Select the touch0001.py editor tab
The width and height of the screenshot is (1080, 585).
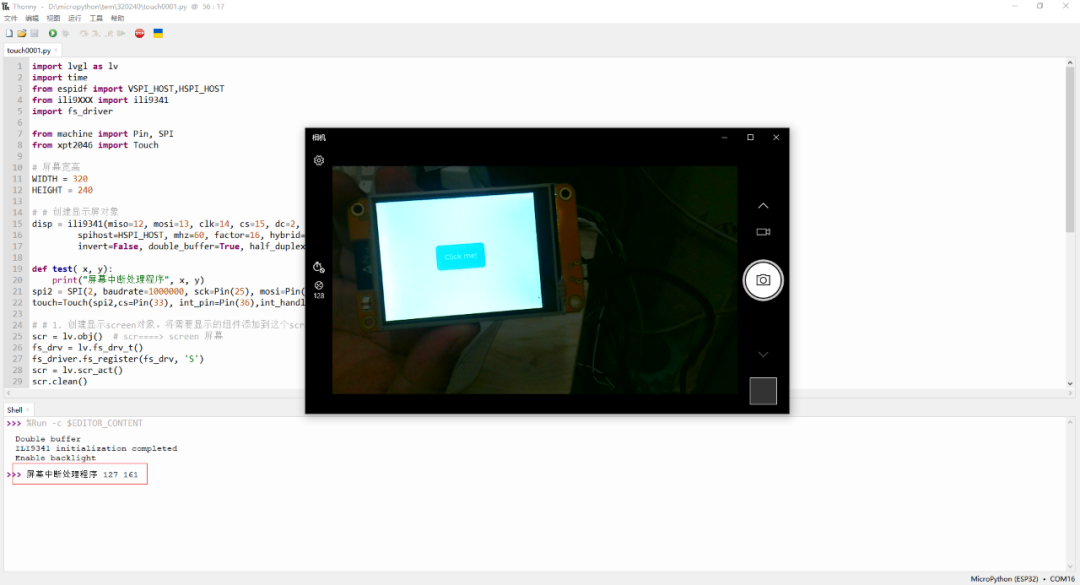(27, 50)
